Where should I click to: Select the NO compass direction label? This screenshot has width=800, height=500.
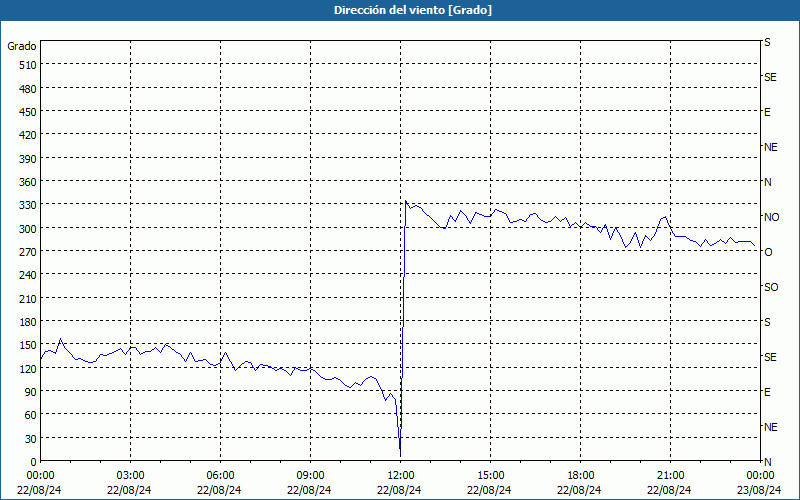[771, 217]
